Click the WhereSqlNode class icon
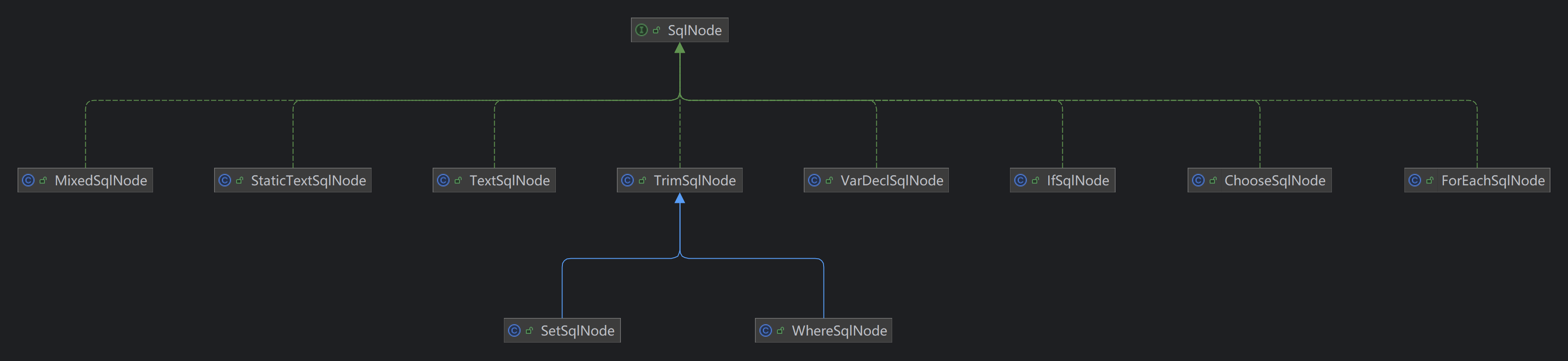 (766, 330)
